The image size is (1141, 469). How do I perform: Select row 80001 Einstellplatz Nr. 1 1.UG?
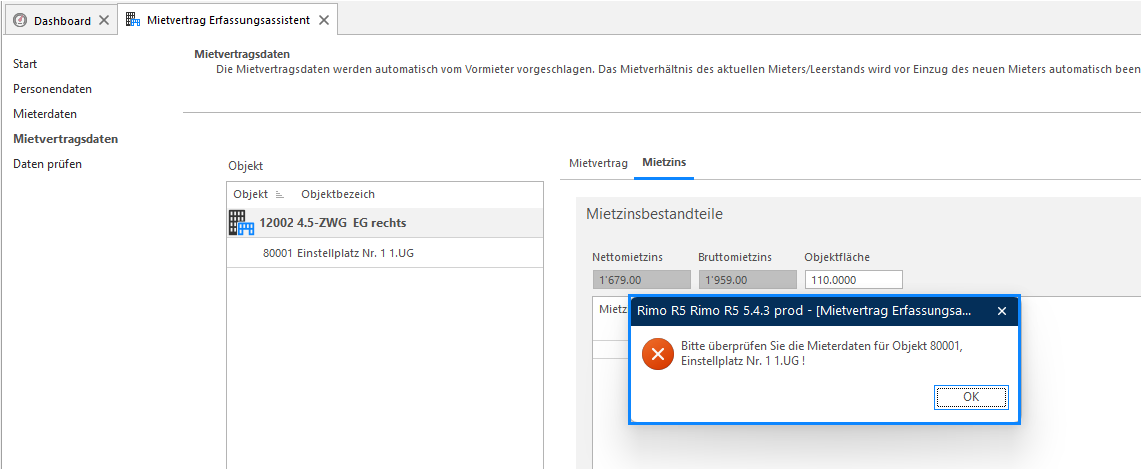(x=385, y=253)
